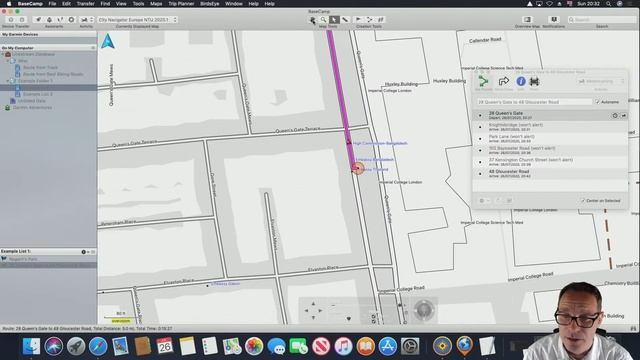Select Example List 2 in library
640x360 pixels.
pyautogui.click(x=38, y=94)
